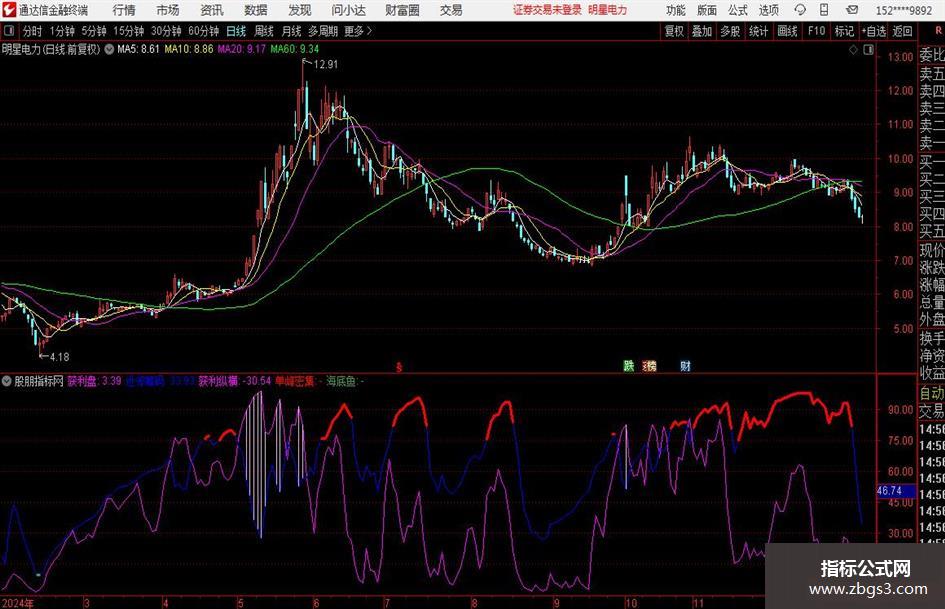Viewport: 945px width, 609px height.
Task: Expand main chart indicator dropdown beside 明星电力
Action: 109,49
